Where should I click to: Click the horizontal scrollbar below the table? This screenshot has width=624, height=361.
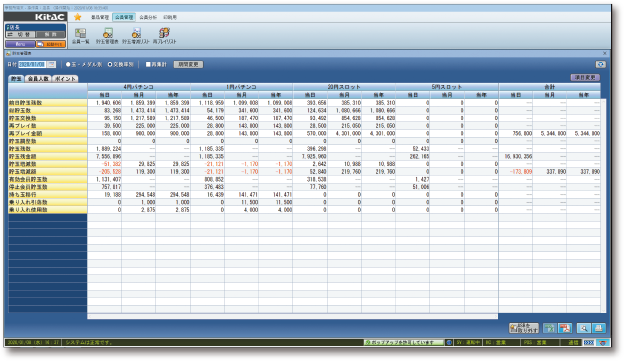point(292,317)
